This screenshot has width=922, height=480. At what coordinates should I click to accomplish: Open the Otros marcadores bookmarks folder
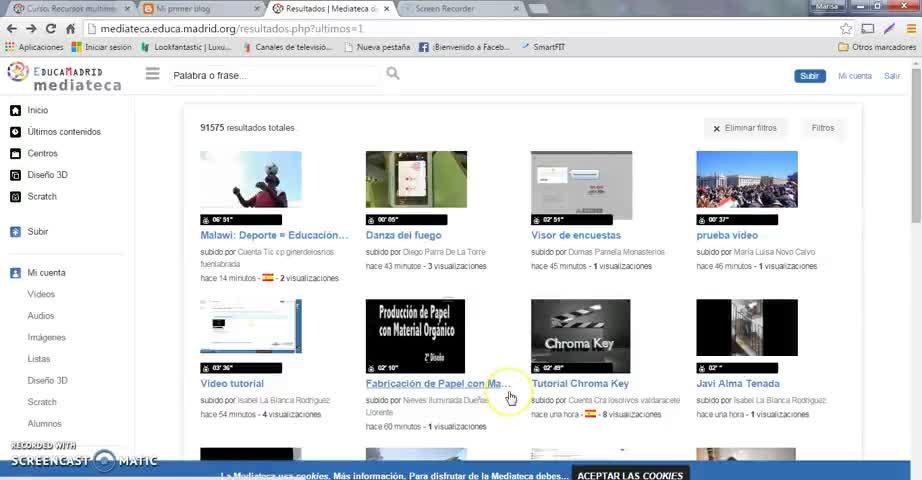click(x=877, y=46)
